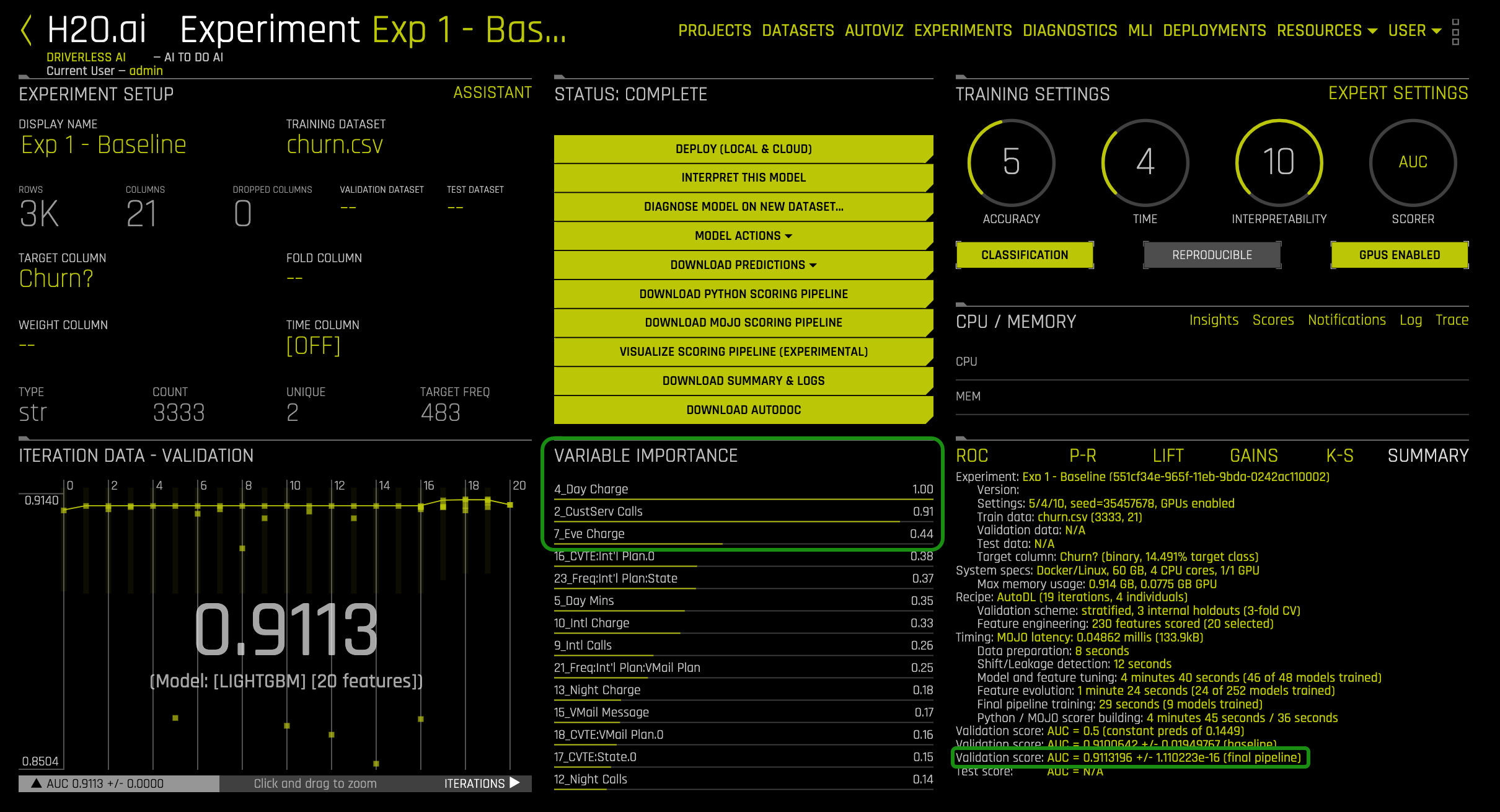This screenshot has width=1500, height=812.
Task: Click the [OFF] time column value
Action: click(x=314, y=345)
